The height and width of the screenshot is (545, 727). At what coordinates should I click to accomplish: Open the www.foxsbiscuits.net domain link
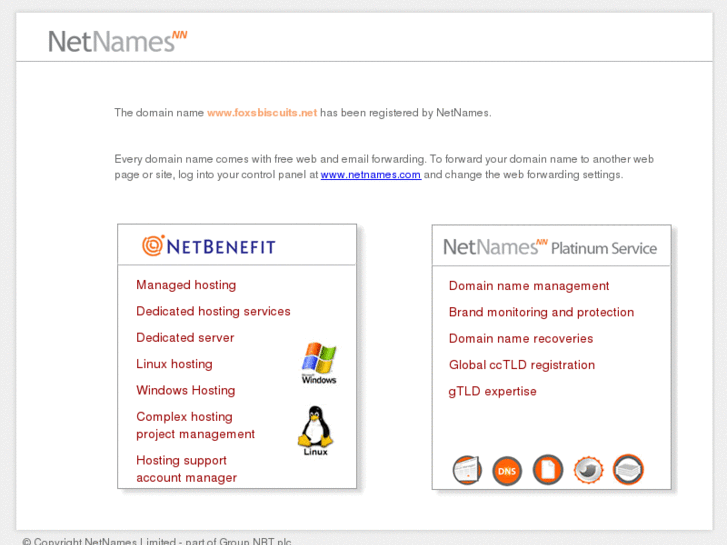[x=262, y=113]
